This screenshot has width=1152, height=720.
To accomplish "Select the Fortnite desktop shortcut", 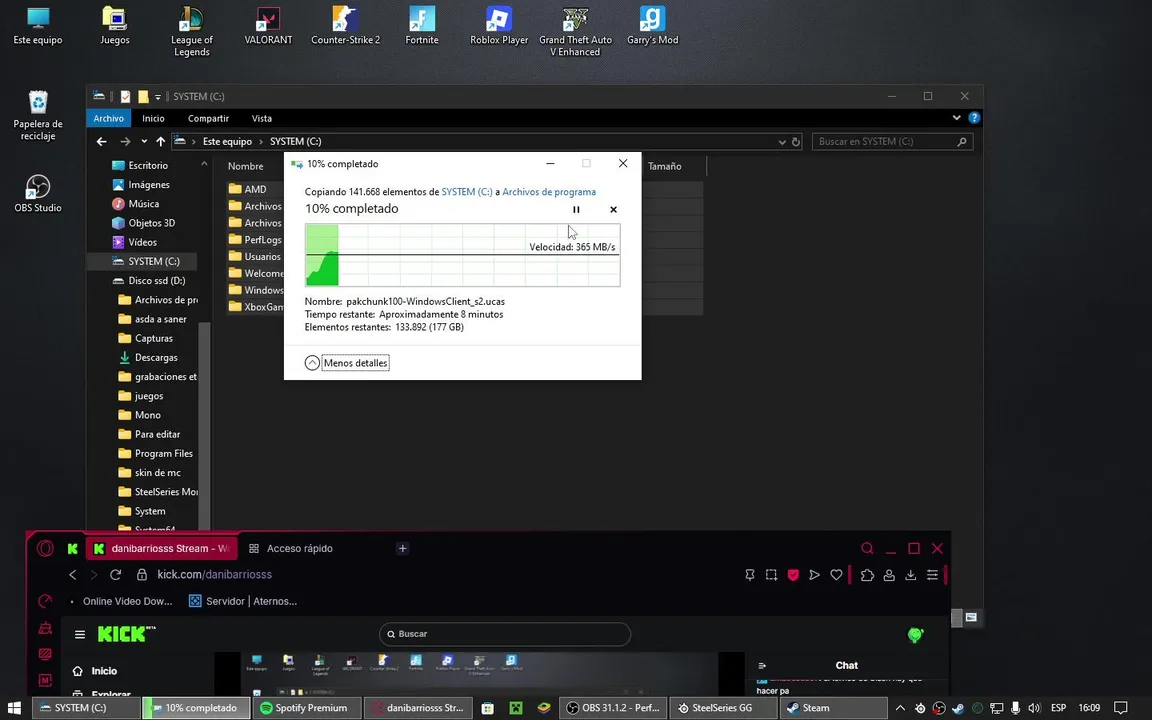I will click(x=422, y=26).
